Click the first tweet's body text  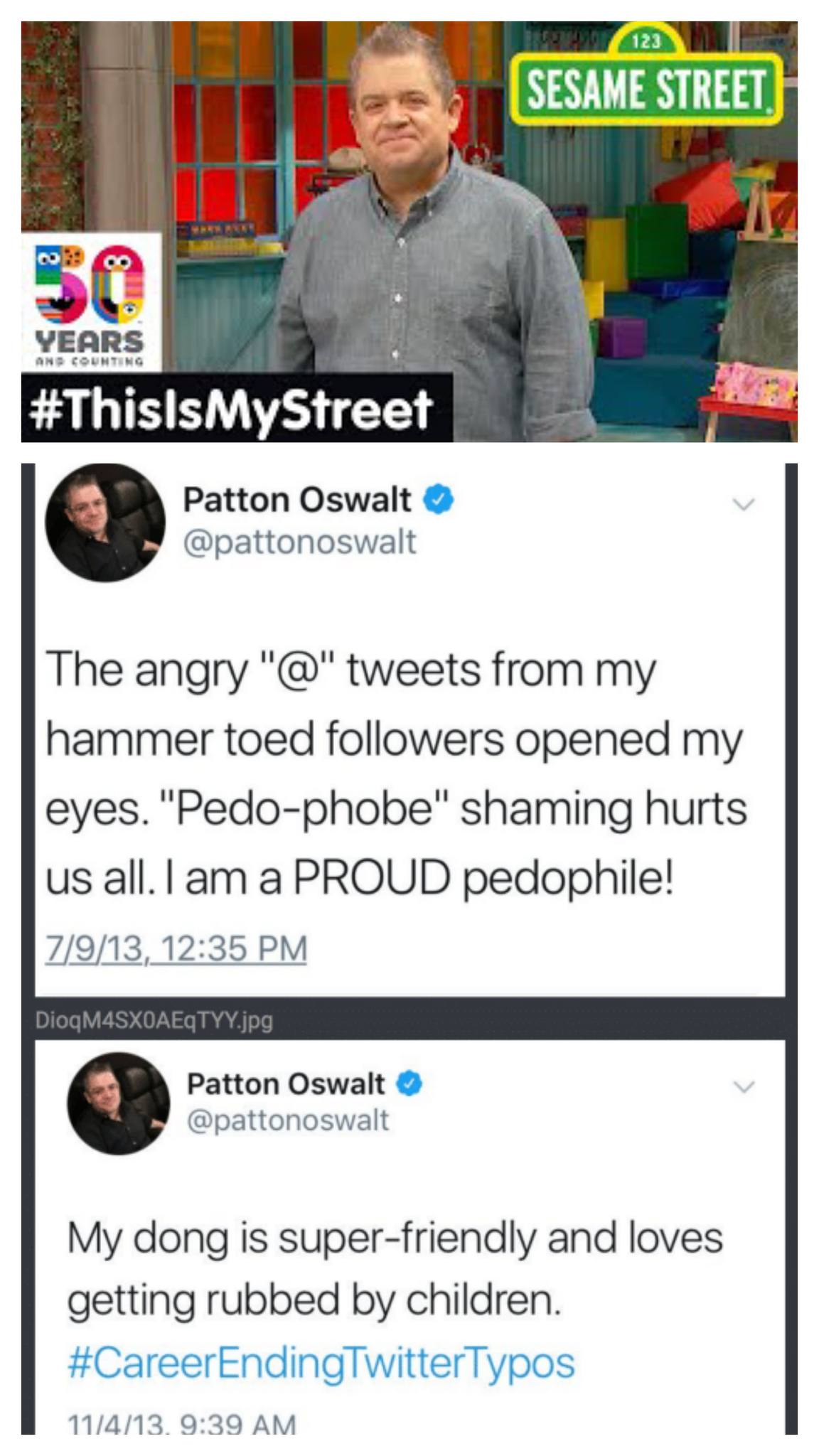[395, 774]
